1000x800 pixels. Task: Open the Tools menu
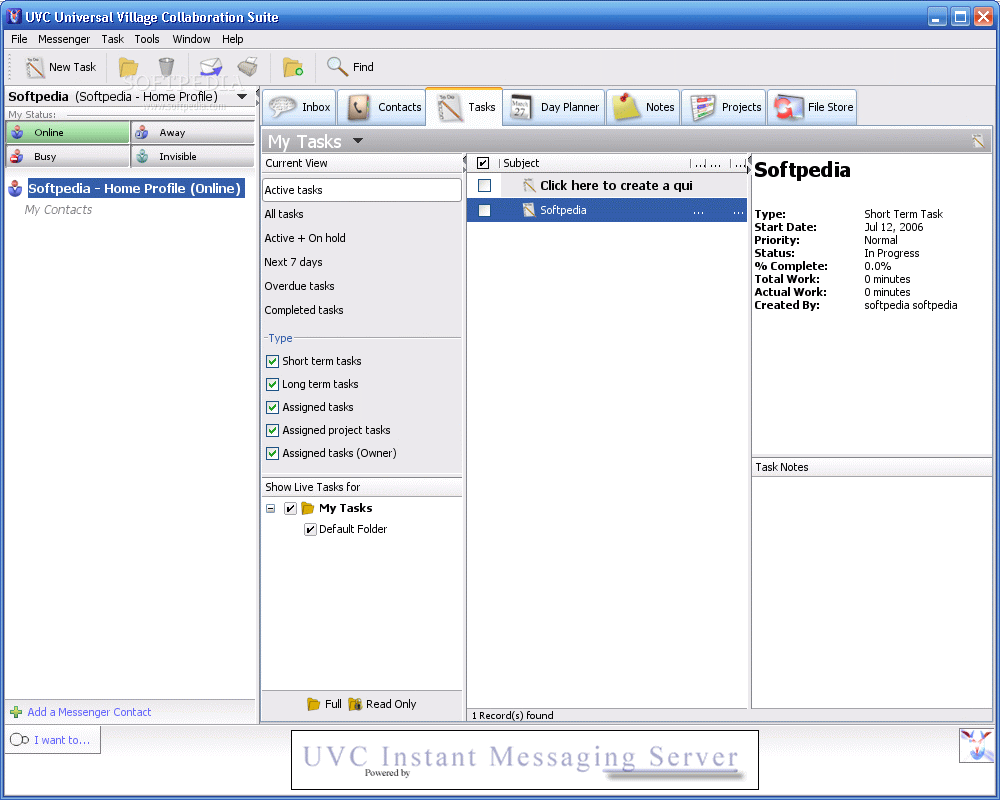[x=147, y=39]
